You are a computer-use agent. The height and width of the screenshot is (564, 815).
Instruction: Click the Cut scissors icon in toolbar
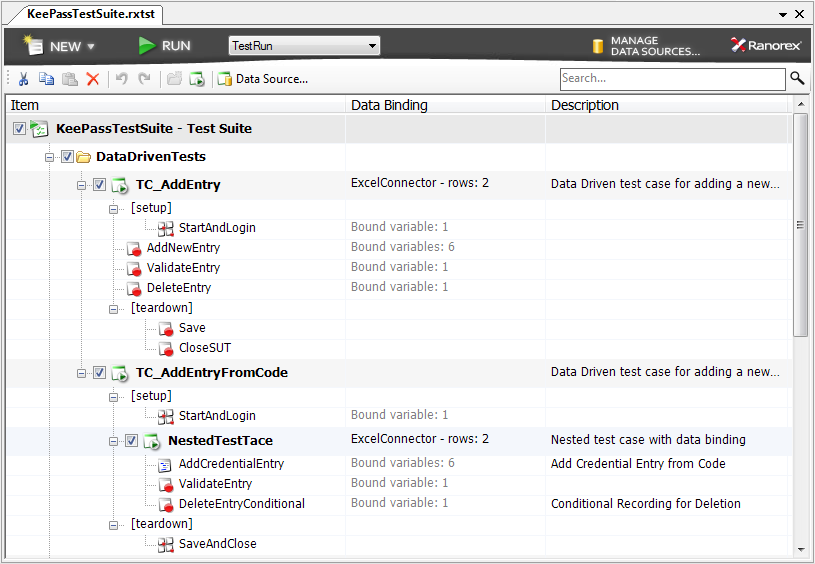[x=23, y=79]
